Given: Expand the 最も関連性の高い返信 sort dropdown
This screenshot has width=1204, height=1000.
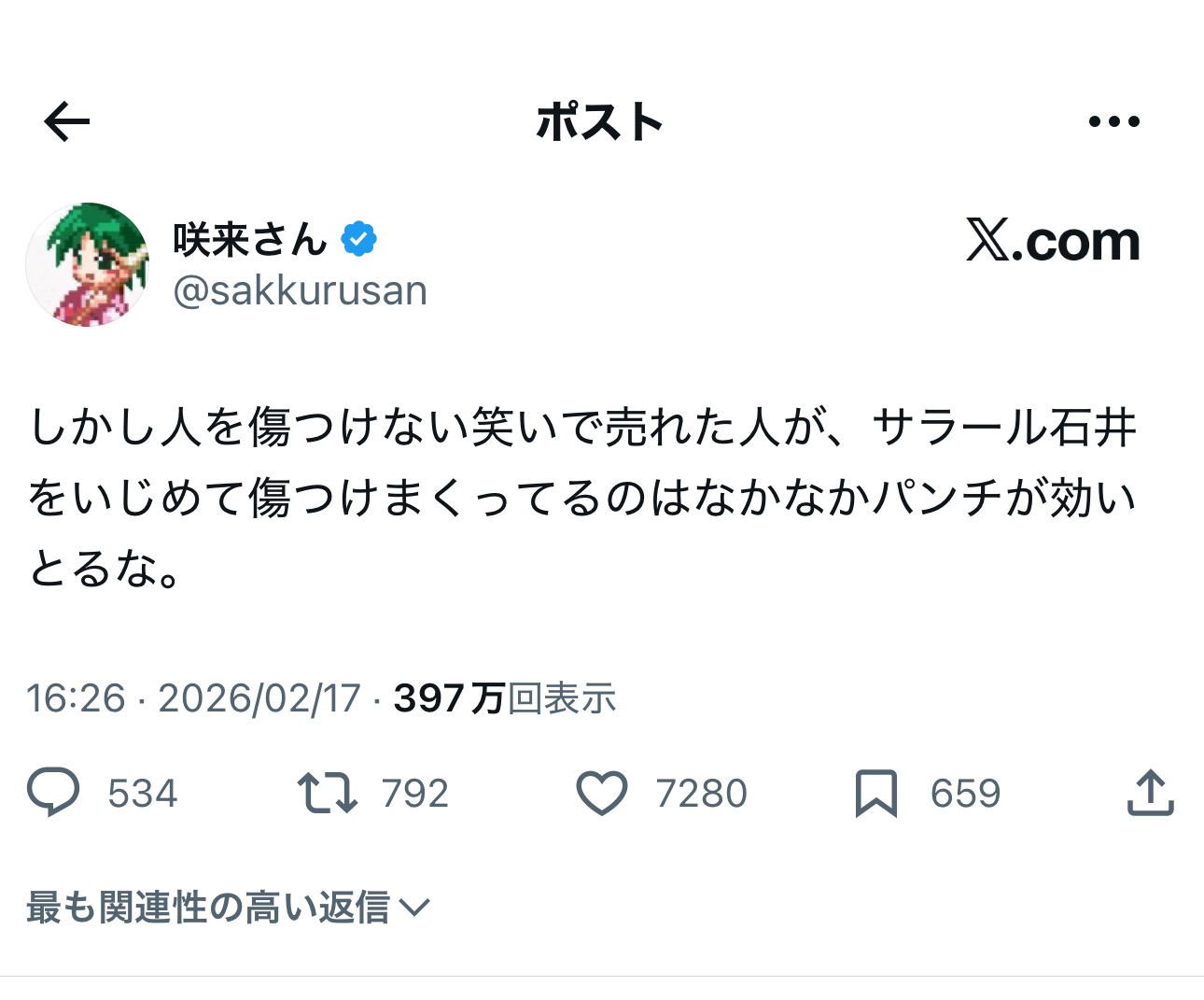Looking at the screenshot, I should point(207,907).
